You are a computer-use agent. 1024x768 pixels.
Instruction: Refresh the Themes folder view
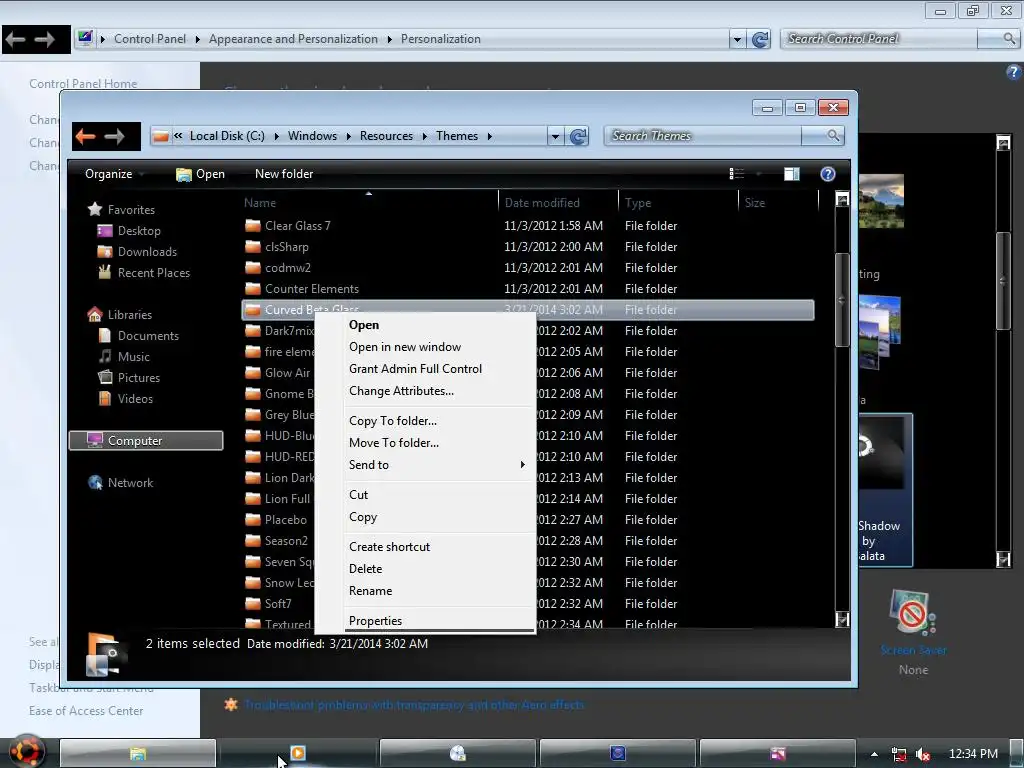click(578, 136)
